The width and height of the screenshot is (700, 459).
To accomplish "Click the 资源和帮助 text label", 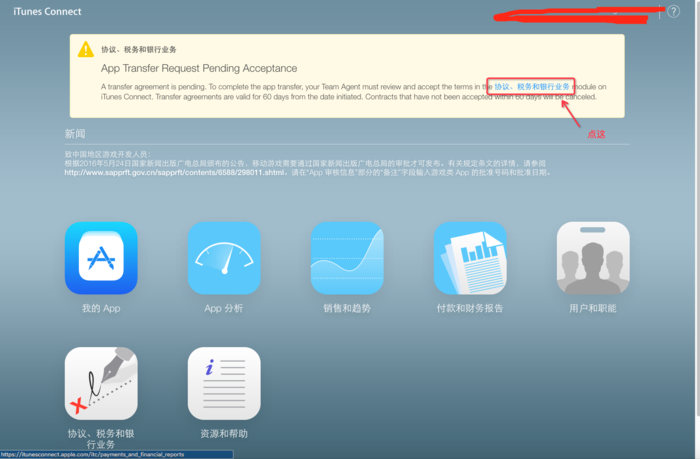I will point(224,434).
